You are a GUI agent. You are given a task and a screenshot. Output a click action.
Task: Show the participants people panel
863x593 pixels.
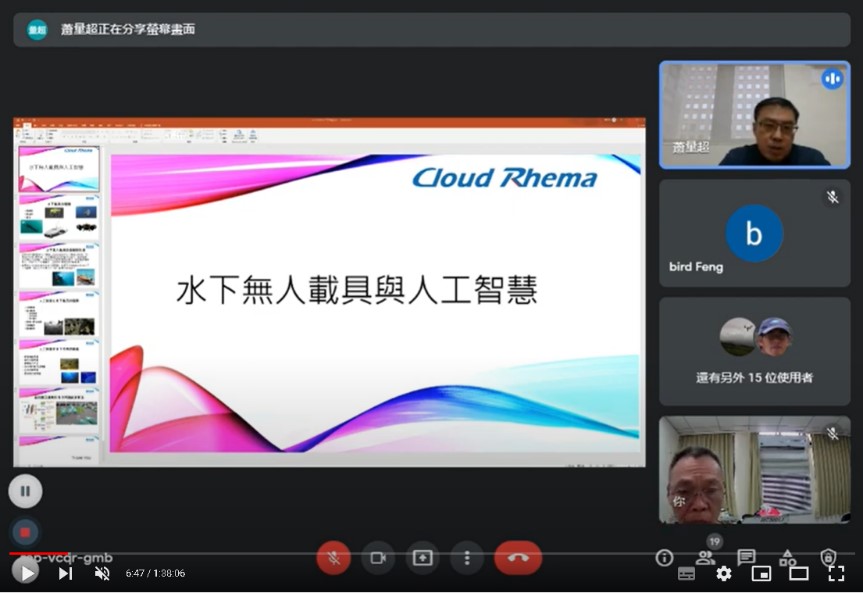pyautogui.click(x=705, y=558)
